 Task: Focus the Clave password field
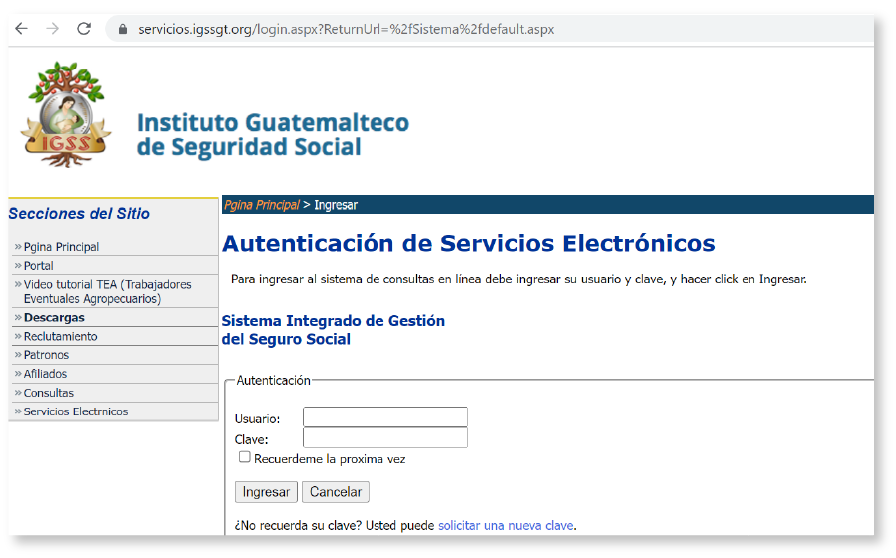[385, 437]
